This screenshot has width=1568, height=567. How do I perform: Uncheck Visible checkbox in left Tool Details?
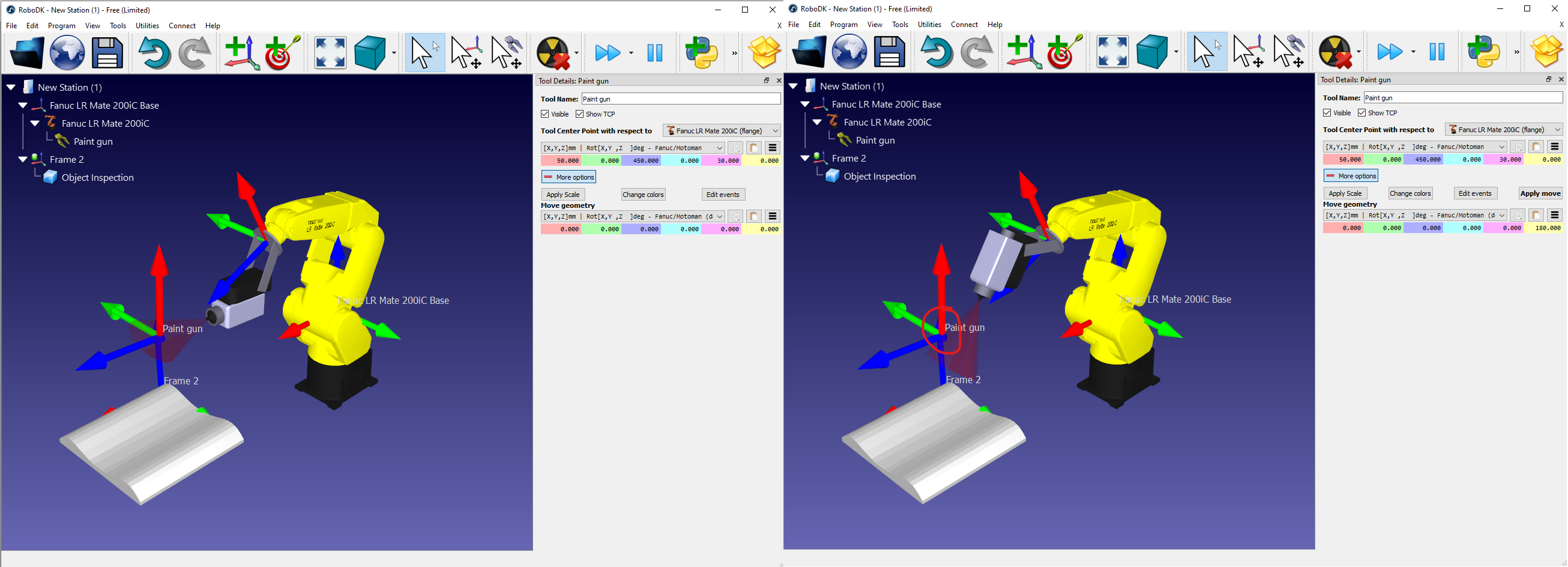click(546, 115)
